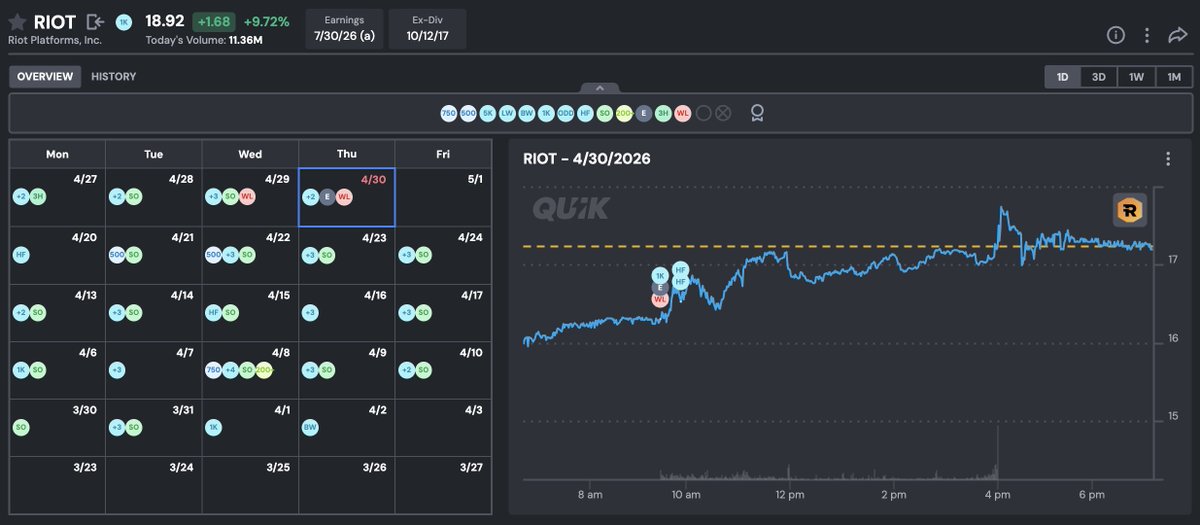Click the 3H filter badge in filter bar

coord(663,113)
